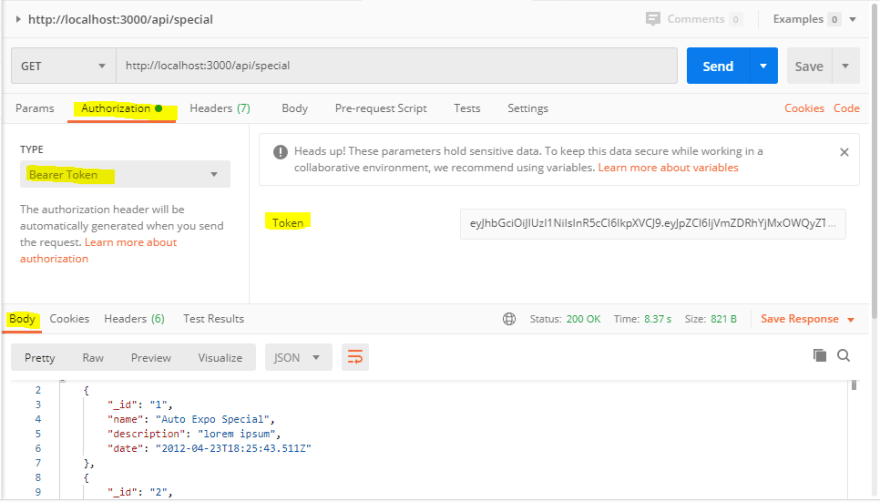
Task: Click the exclamation warning icon in banner
Action: coord(280,152)
